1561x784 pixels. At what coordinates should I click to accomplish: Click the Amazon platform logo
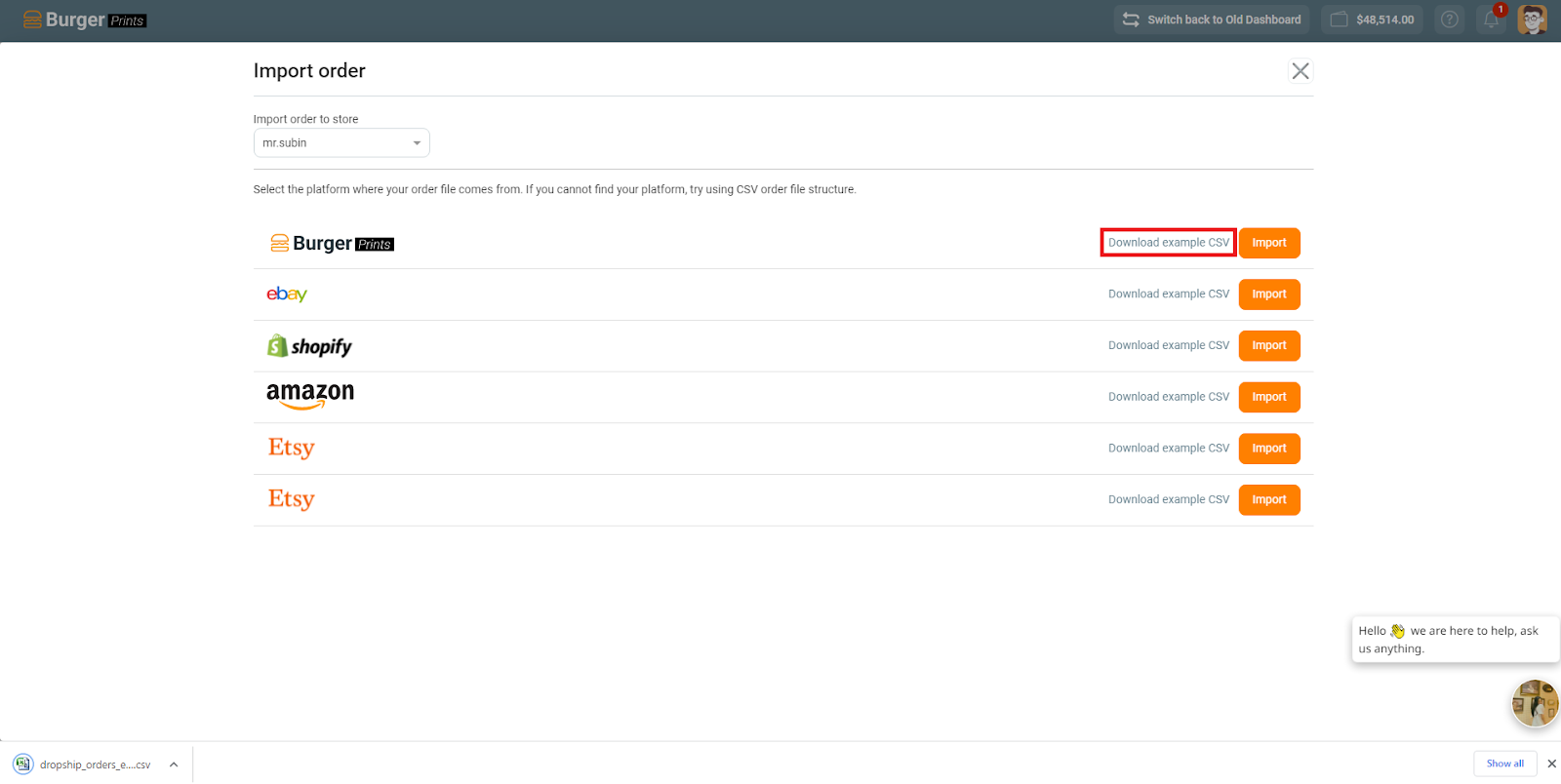tap(310, 396)
